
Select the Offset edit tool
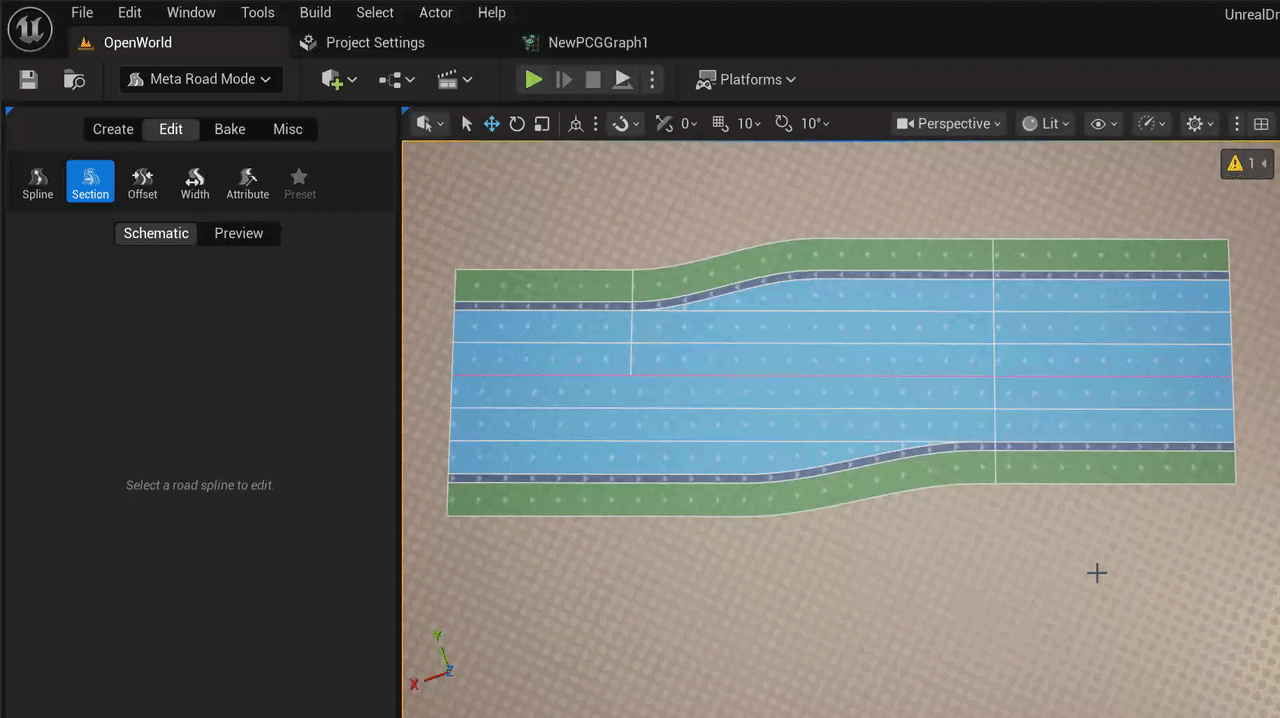coord(143,183)
